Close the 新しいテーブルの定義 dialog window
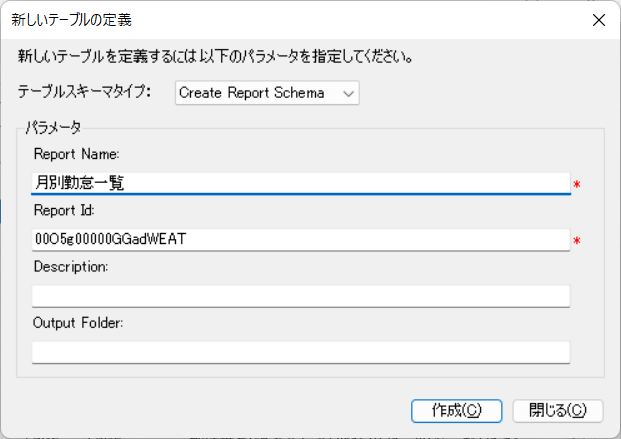 click(598, 19)
